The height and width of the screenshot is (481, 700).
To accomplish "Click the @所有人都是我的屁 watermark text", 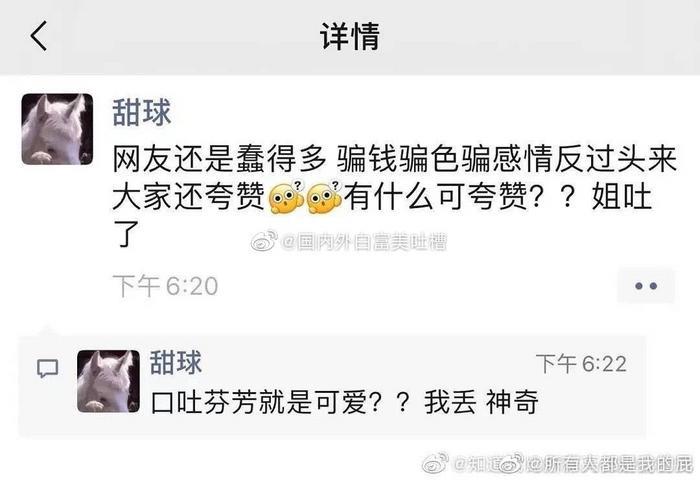I will tap(609, 464).
